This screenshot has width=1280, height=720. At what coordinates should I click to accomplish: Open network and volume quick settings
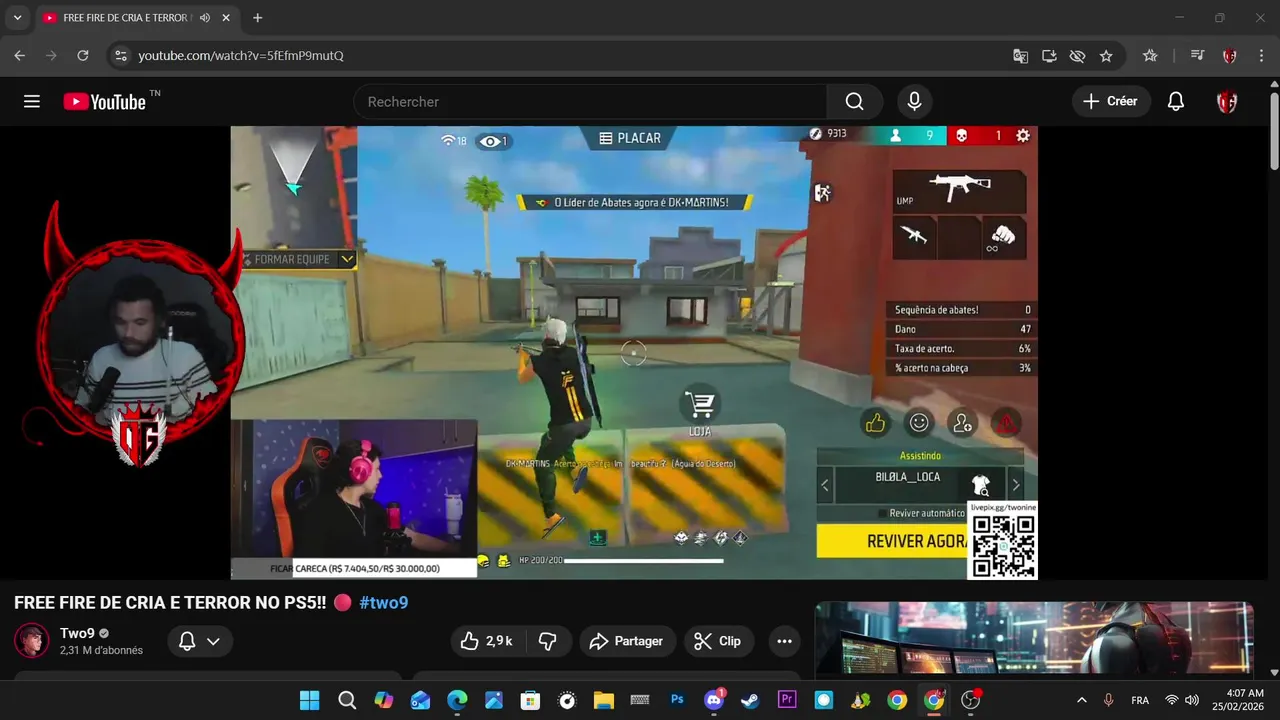pos(1182,700)
